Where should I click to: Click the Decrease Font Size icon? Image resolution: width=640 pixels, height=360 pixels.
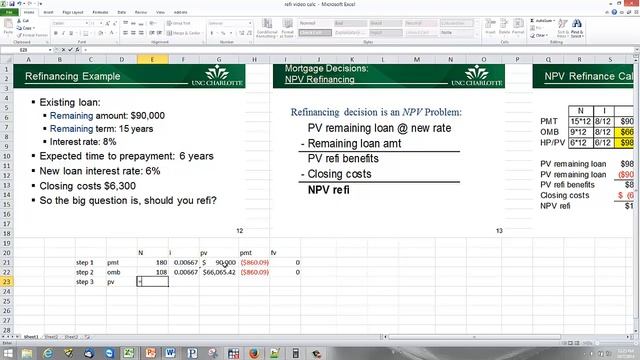pos(115,23)
